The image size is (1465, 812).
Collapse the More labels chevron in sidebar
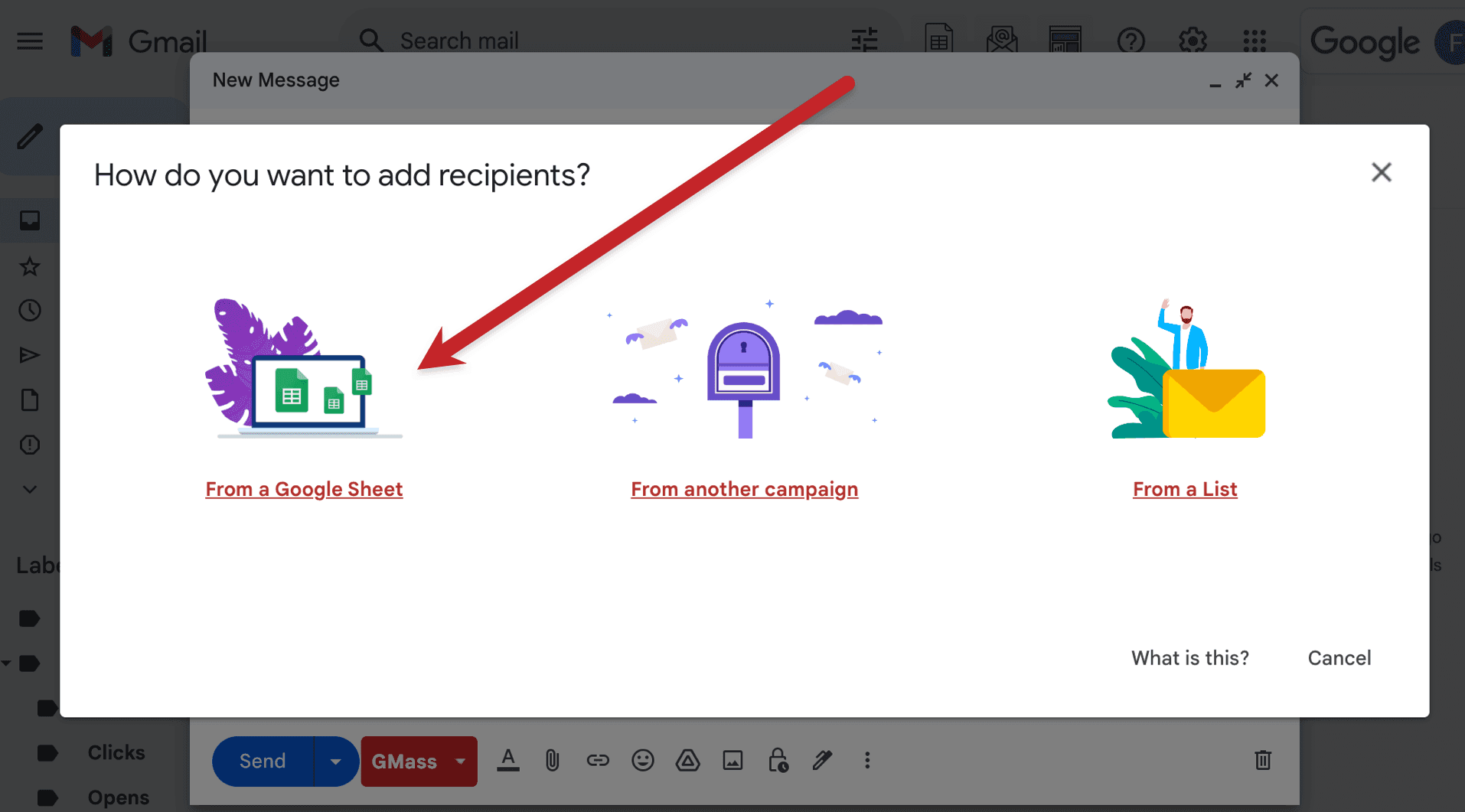point(29,489)
